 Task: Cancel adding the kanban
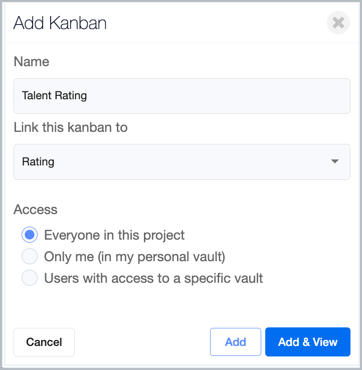point(44,342)
